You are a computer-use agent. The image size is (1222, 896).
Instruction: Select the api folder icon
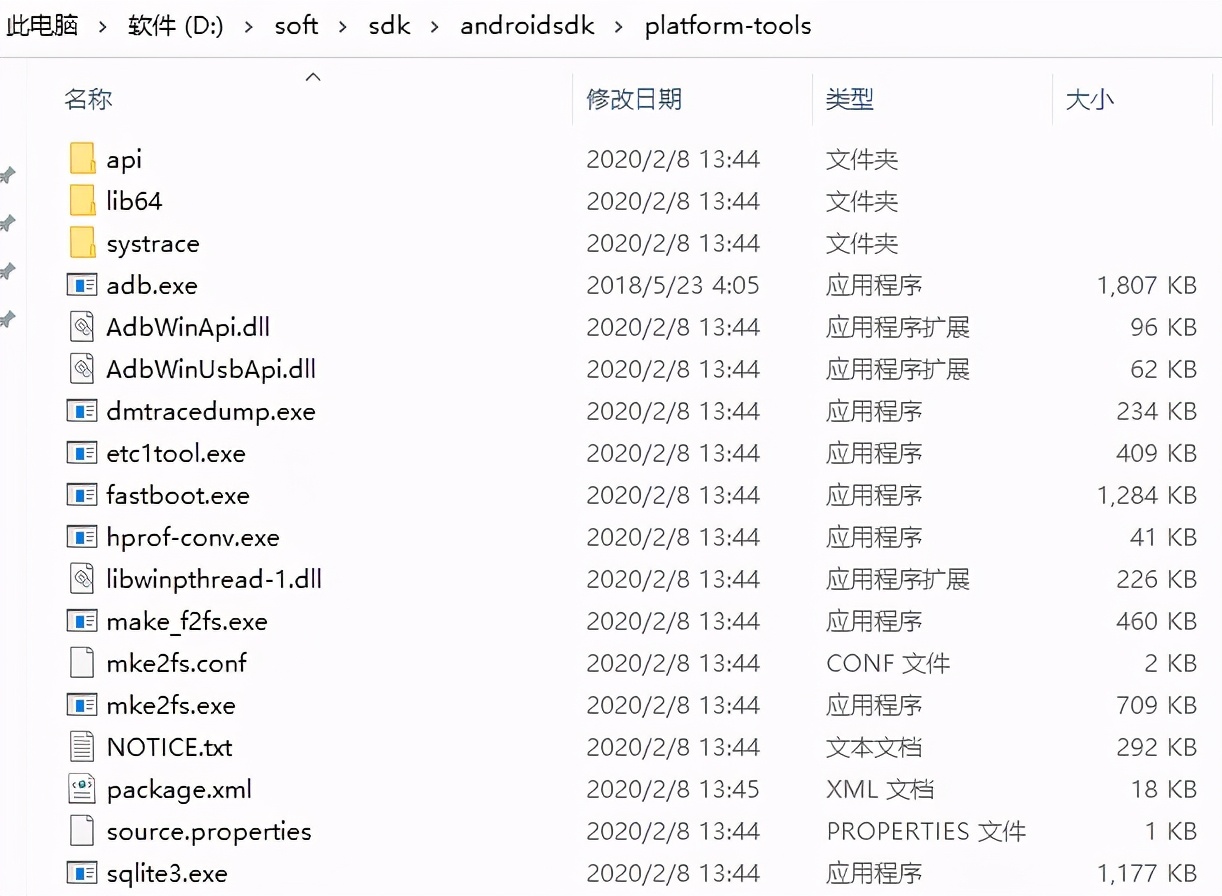pos(83,159)
